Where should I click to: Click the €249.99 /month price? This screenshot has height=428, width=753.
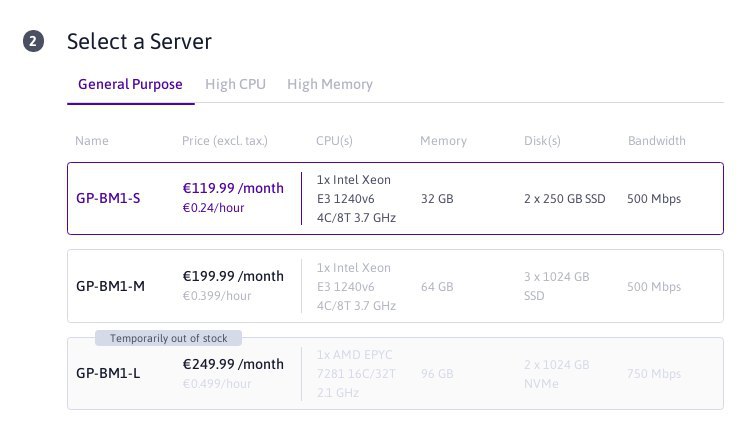[233, 364]
